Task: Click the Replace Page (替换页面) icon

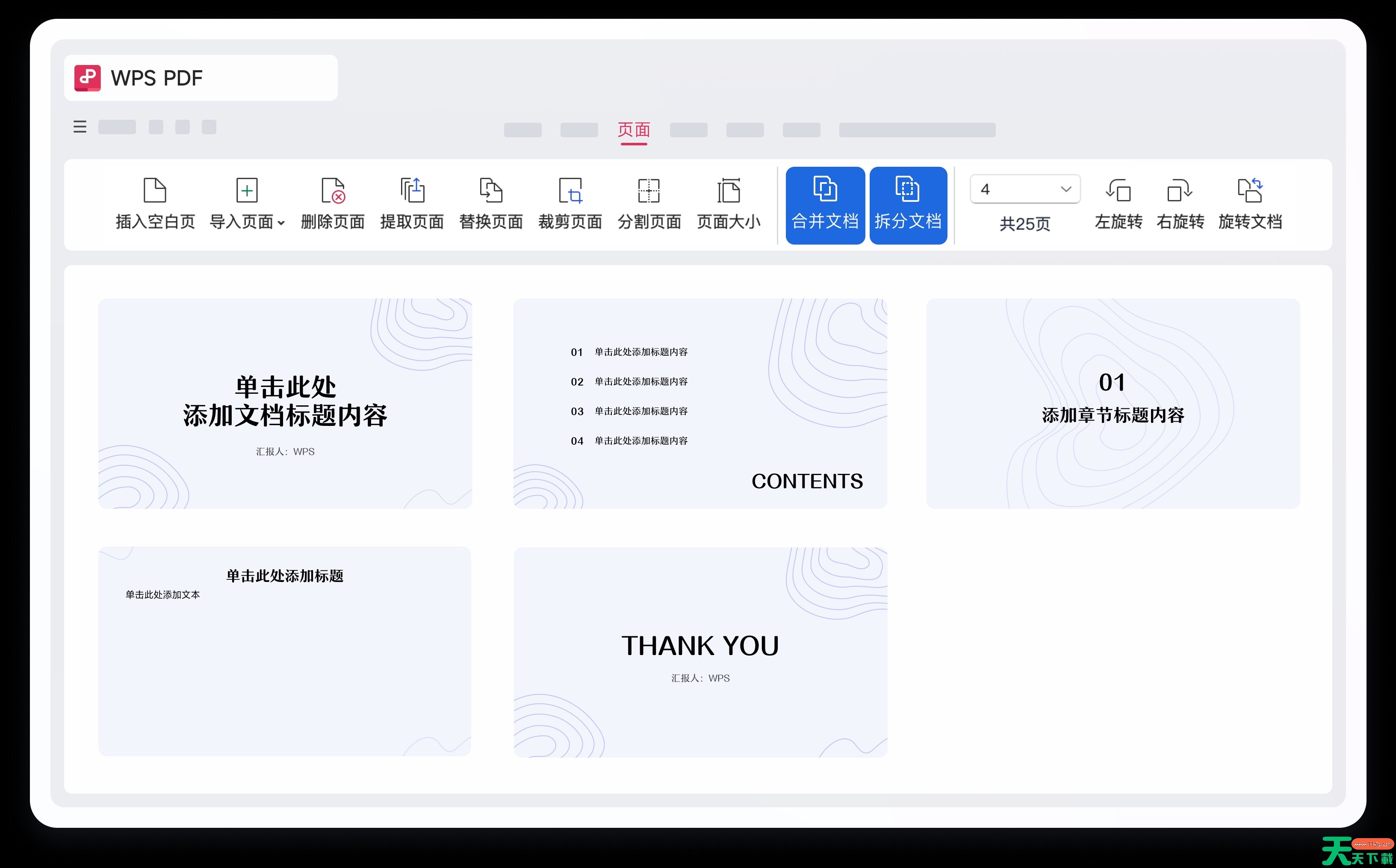Action: point(491,191)
